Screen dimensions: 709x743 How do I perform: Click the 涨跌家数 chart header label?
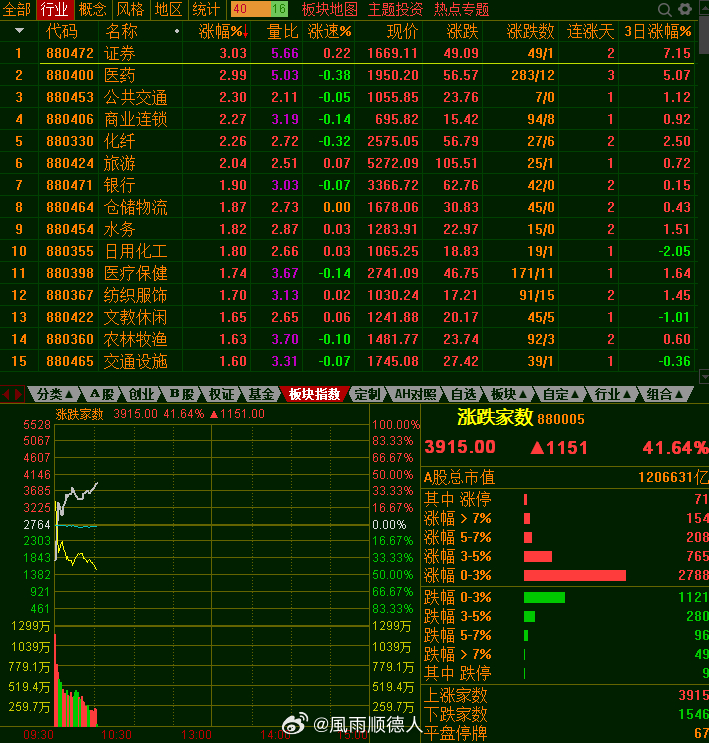pyautogui.click(x=79, y=414)
